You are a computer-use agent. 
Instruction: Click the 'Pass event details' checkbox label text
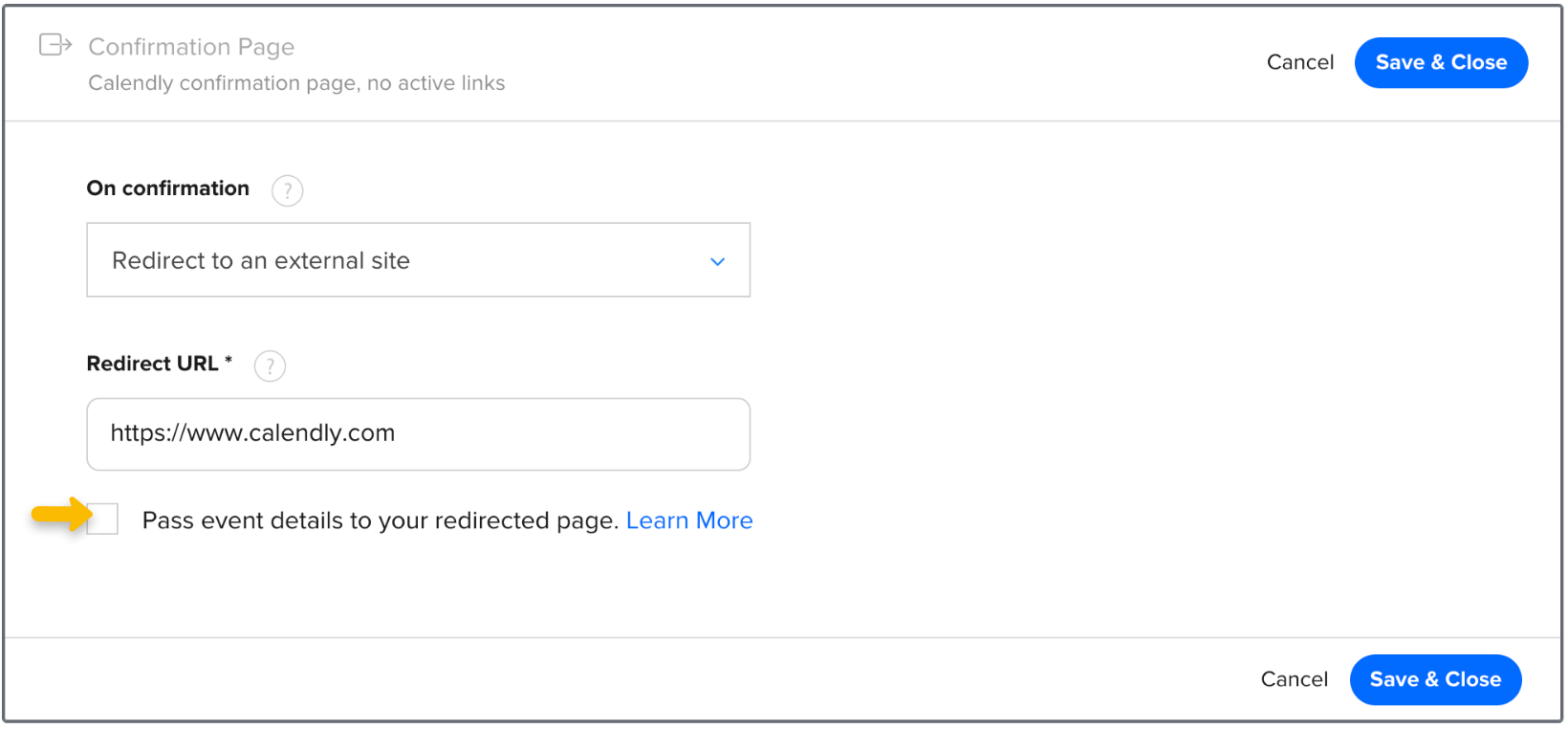381,520
